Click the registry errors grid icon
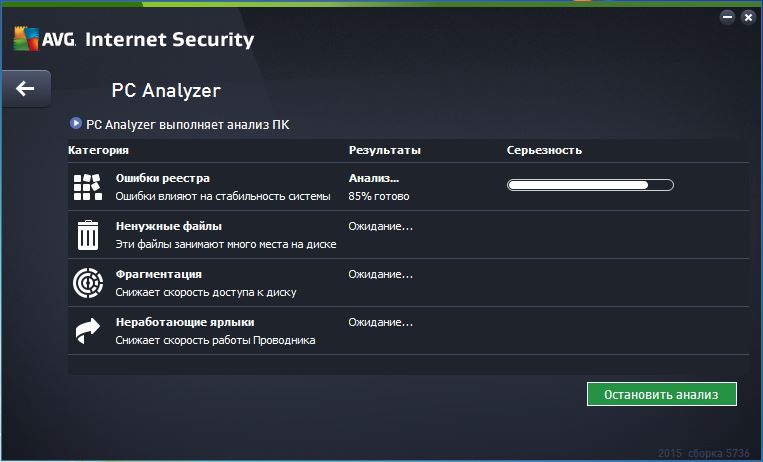Viewport: 763px width, 462px height. click(x=88, y=187)
